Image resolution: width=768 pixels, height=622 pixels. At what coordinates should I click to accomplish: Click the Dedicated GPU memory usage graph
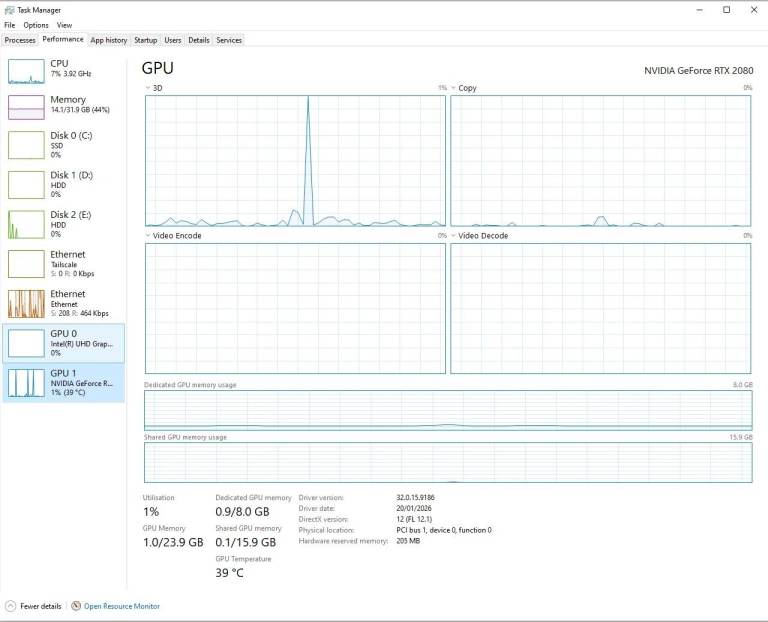pyautogui.click(x=448, y=410)
